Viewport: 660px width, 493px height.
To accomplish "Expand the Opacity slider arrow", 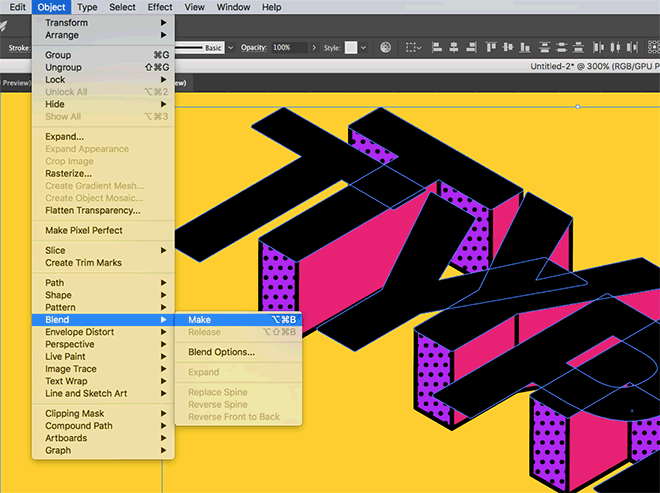I will pyautogui.click(x=314, y=47).
